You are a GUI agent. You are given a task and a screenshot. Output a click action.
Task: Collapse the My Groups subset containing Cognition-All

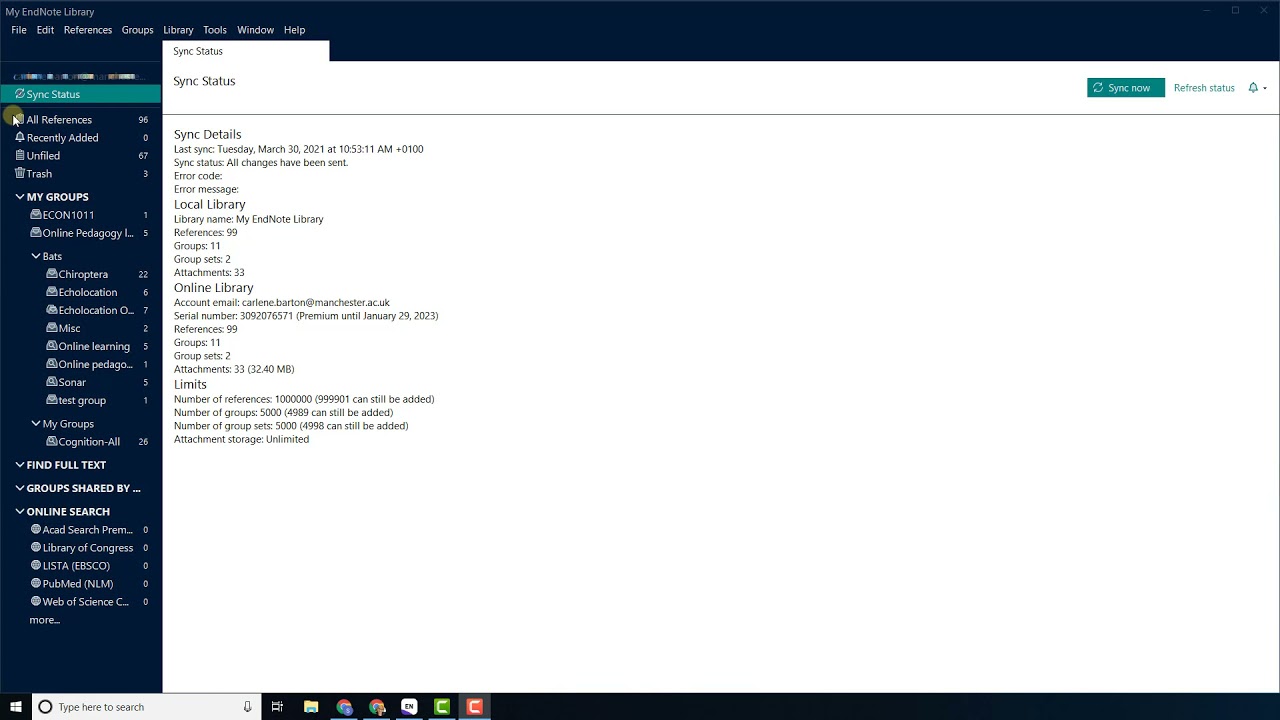pos(36,424)
